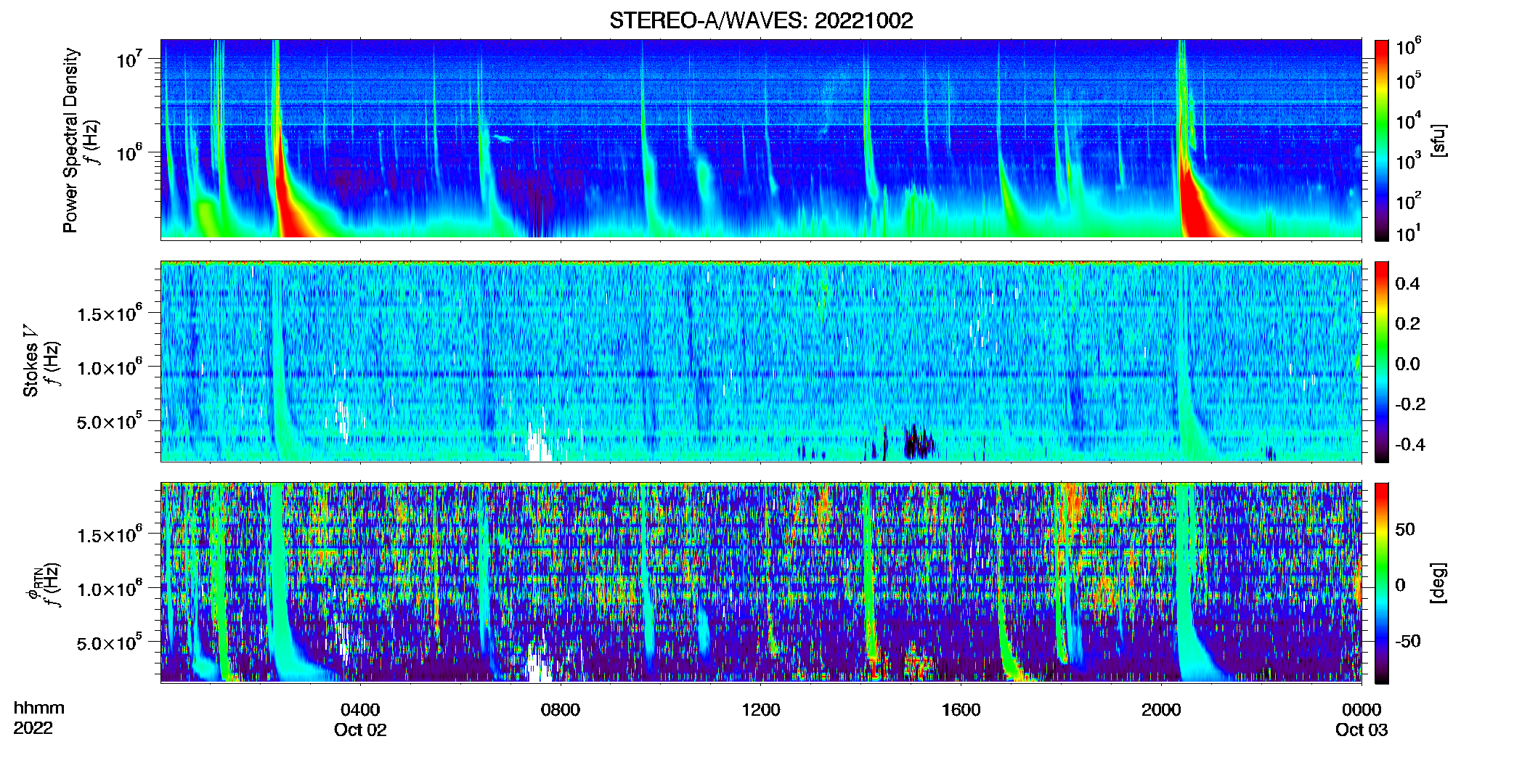Click the dark patch near 1500 in Stokes panel

coord(919,443)
